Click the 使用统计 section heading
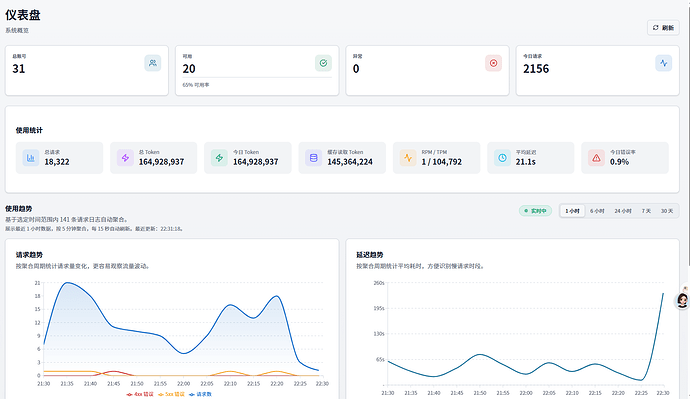 (29, 130)
